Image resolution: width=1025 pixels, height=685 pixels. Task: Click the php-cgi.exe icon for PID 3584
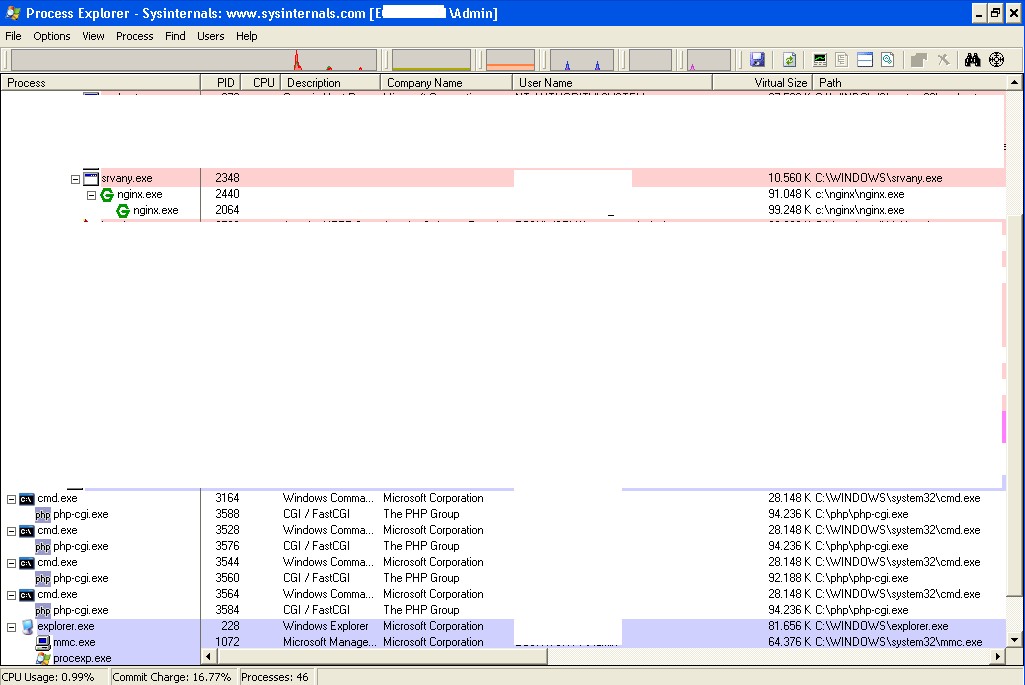click(42, 610)
